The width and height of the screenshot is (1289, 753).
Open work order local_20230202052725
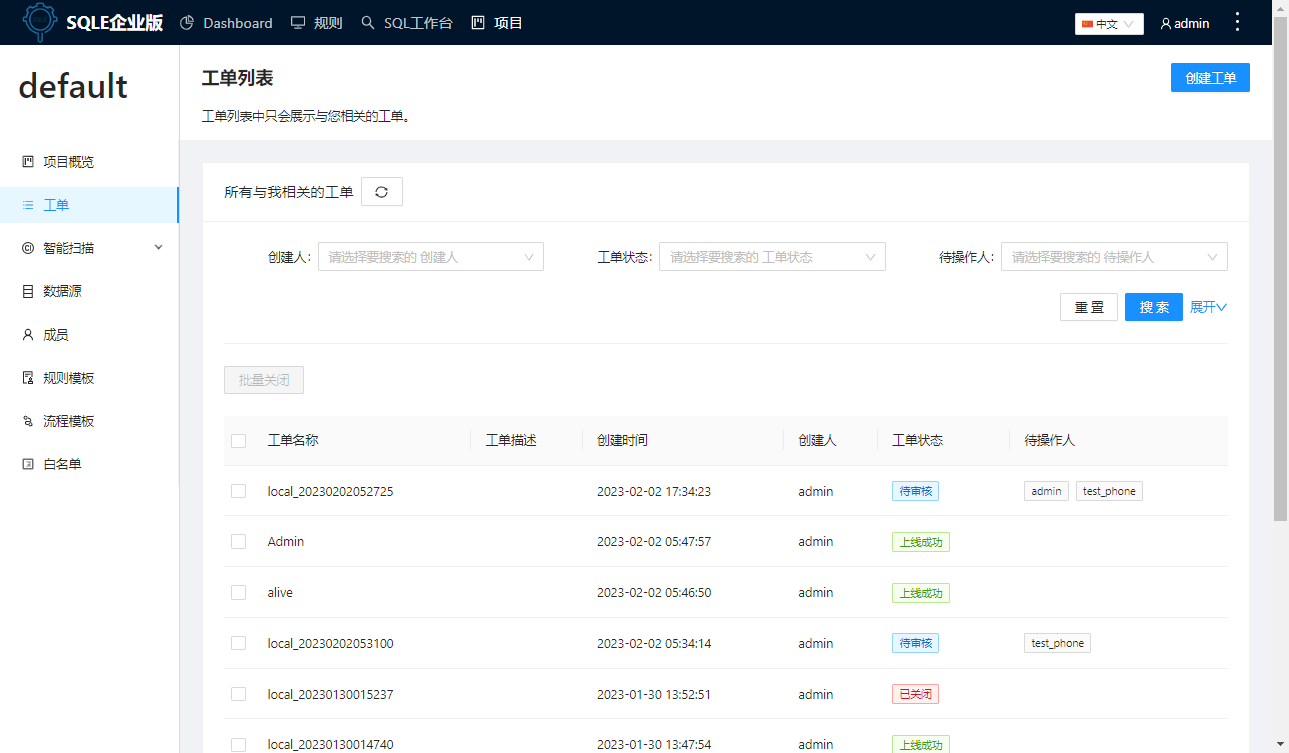330,491
